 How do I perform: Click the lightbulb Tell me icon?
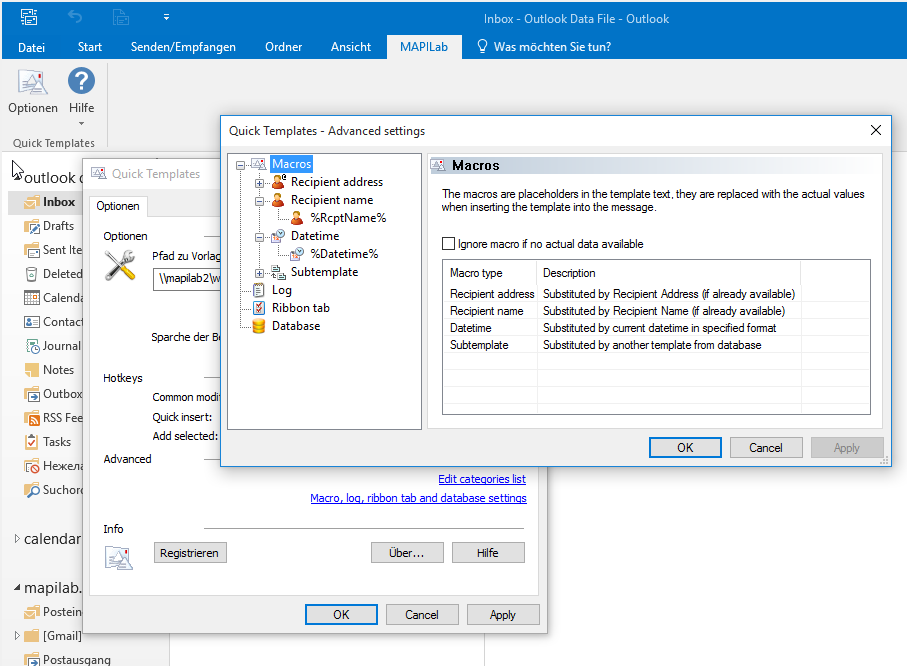click(482, 46)
